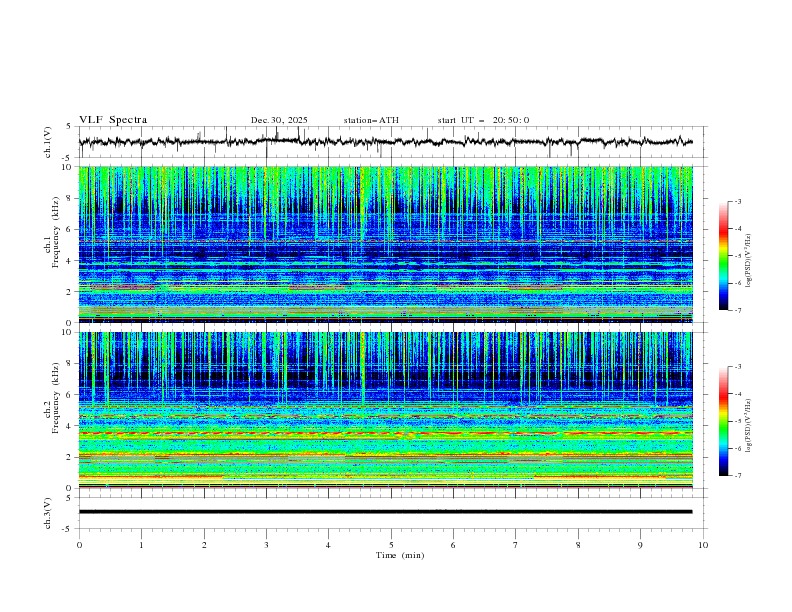Click inside the ch.1 spectrogram panel
Image resolution: width=792 pixels, height=612 pixels.
(386, 244)
